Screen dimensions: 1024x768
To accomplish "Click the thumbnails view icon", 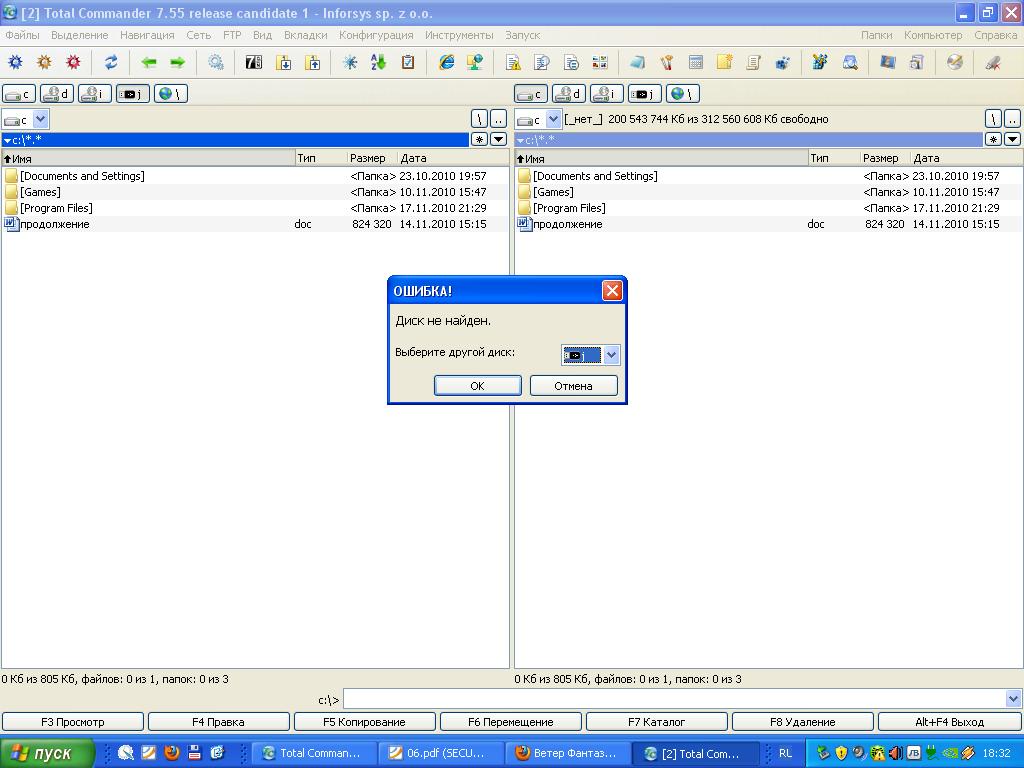I will click(600, 63).
